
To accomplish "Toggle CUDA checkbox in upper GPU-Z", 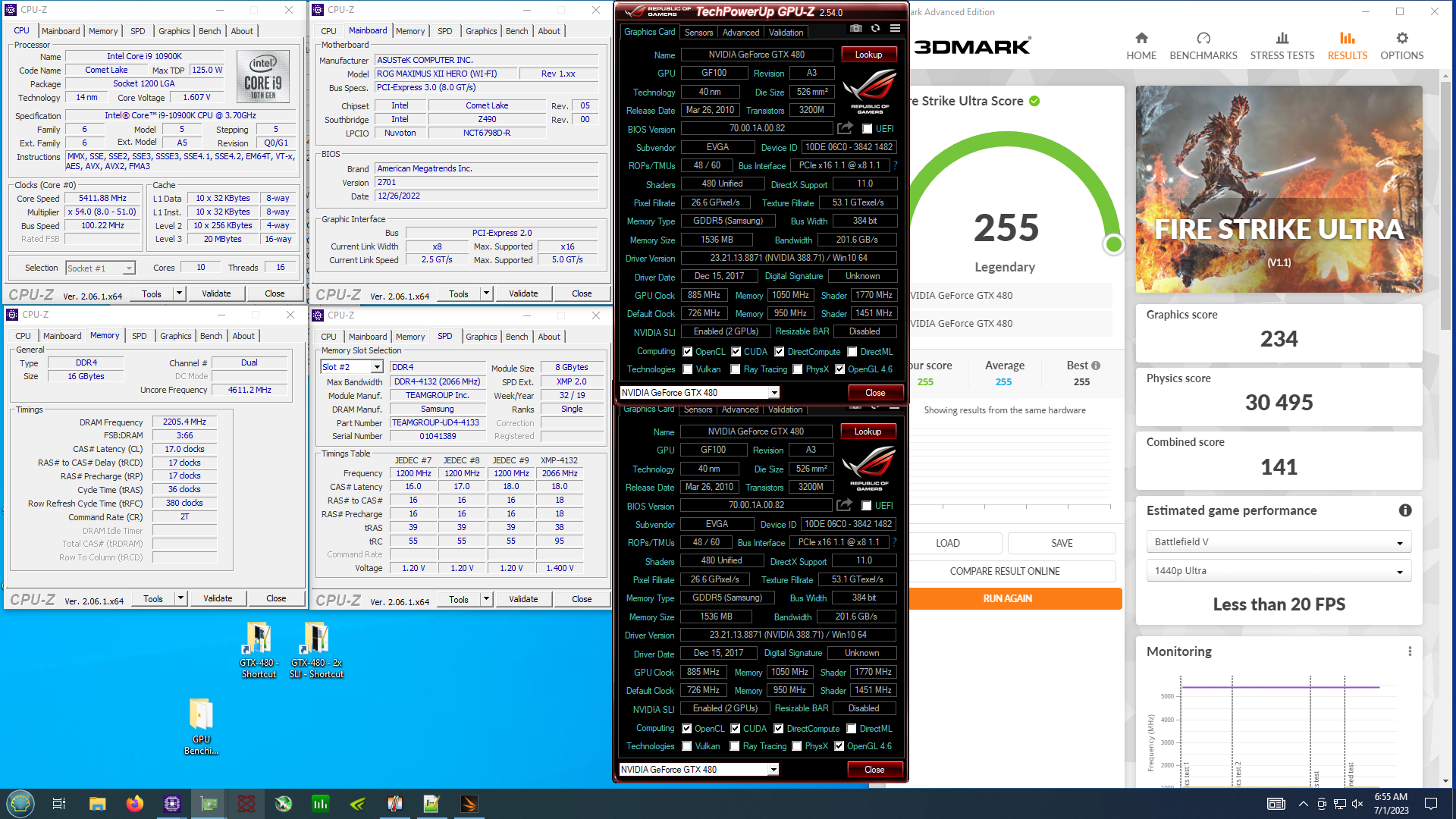I will (x=736, y=352).
